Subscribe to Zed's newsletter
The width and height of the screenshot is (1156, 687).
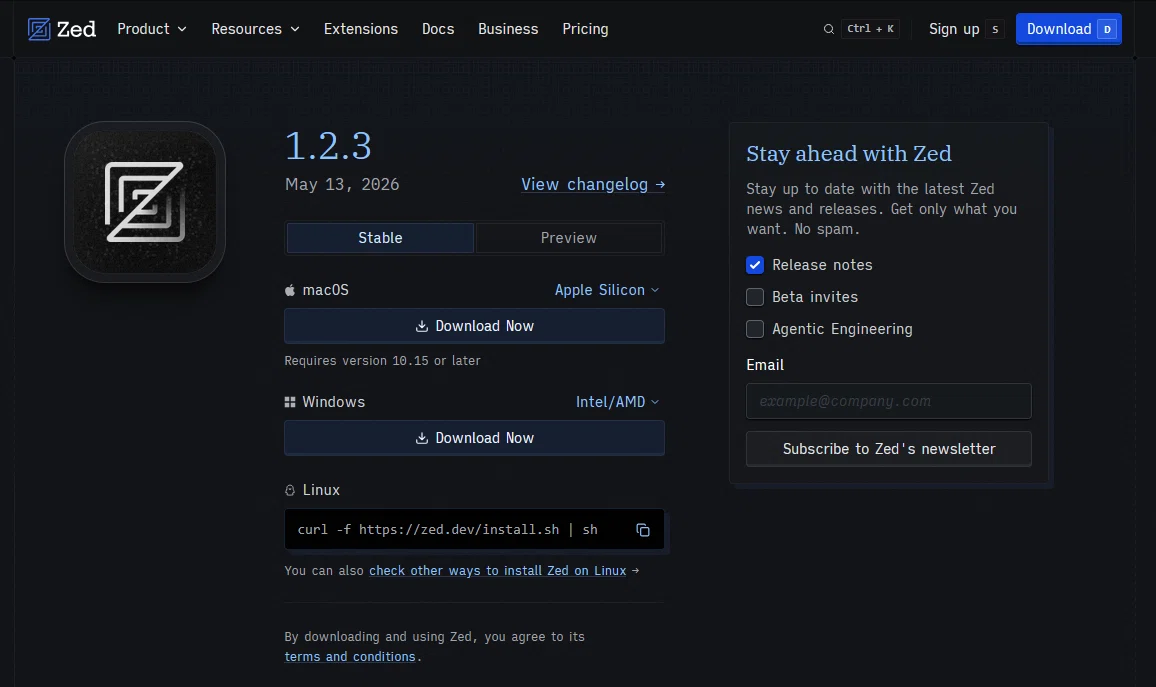tap(888, 449)
